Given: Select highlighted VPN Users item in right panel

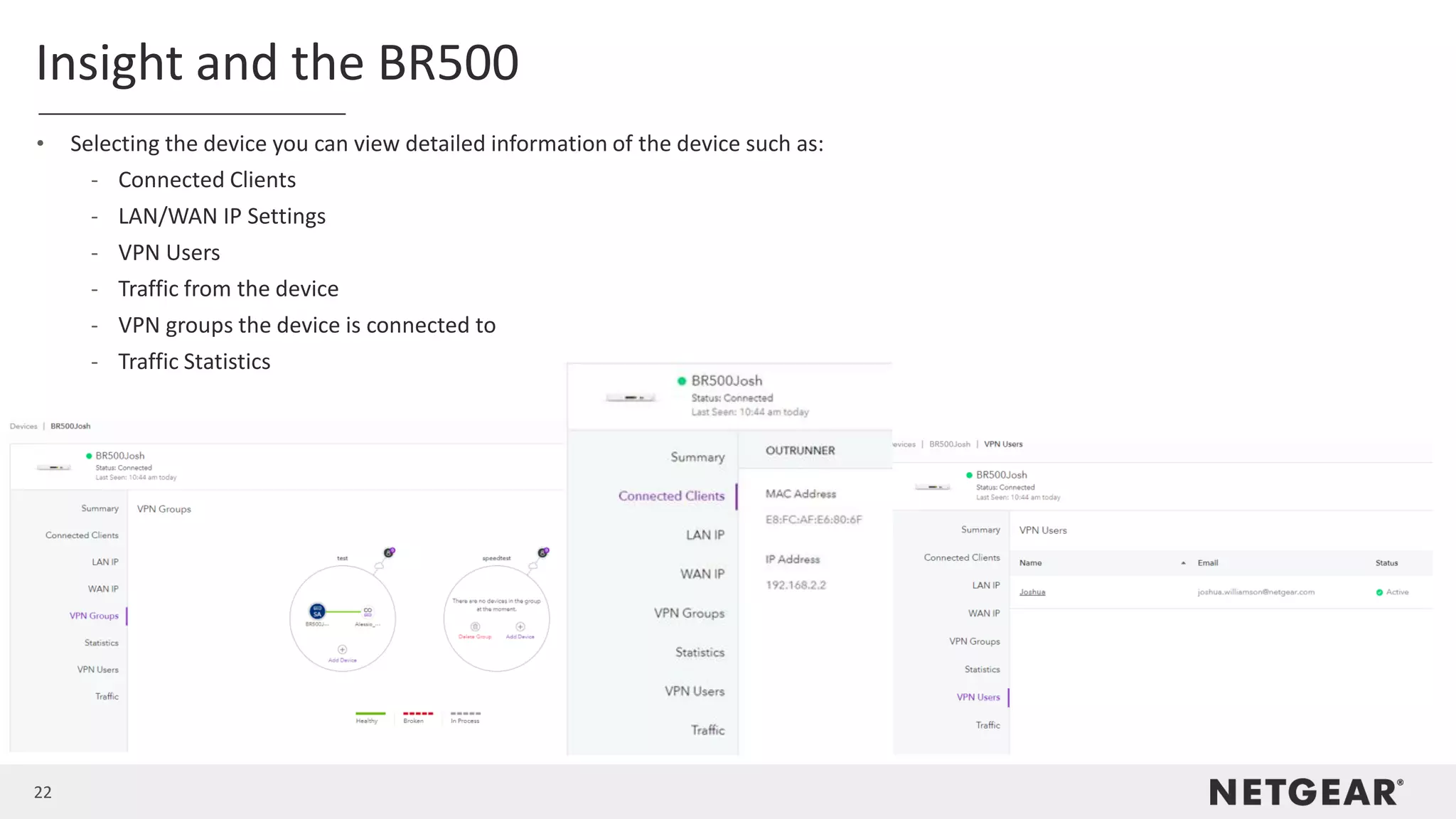Looking at the screenshot, I should pos(978,697).
